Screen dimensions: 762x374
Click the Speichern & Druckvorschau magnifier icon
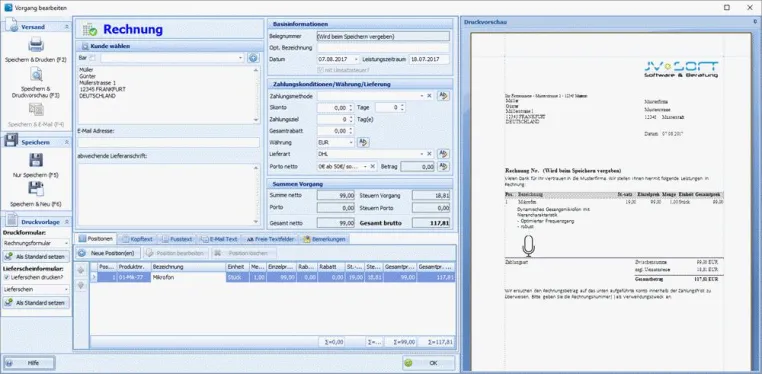pyautogui.click(x=36, y=74)
